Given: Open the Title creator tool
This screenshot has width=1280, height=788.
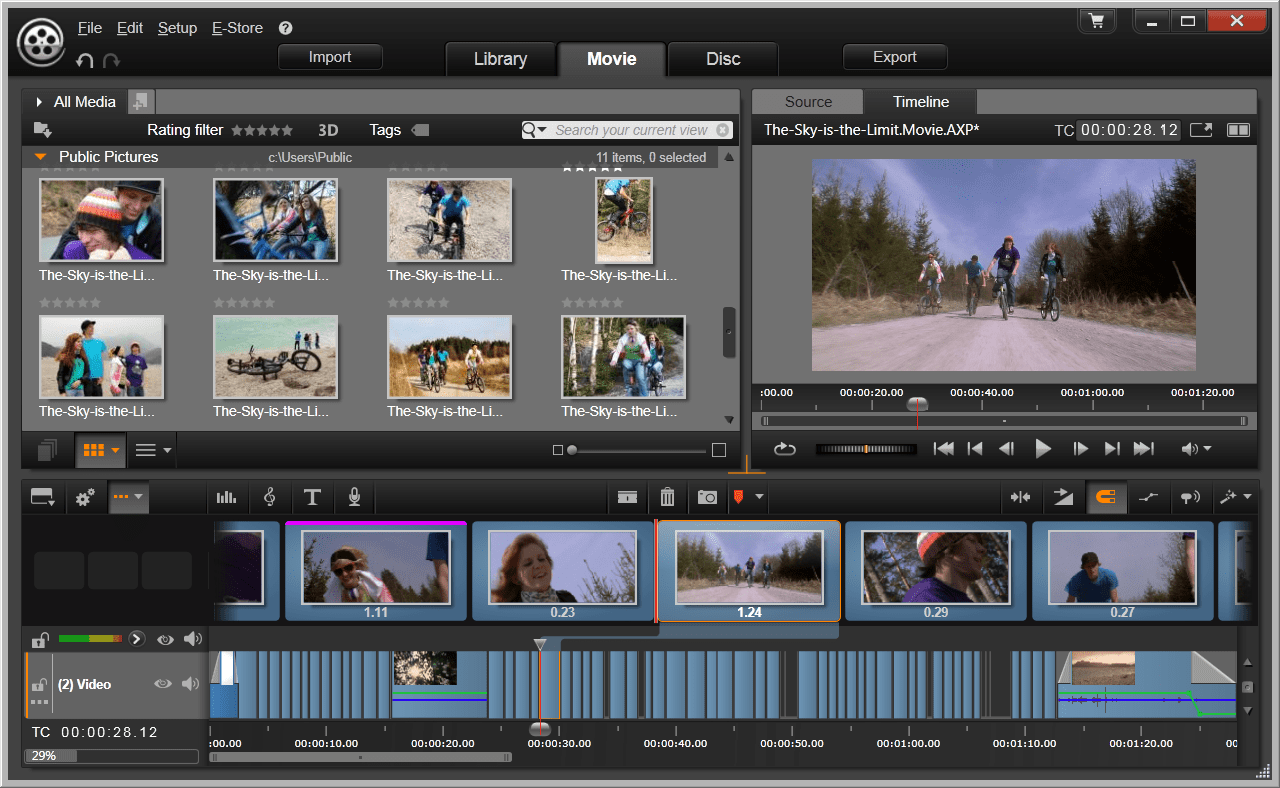Looking at the screenshot, I should [312, 497].
